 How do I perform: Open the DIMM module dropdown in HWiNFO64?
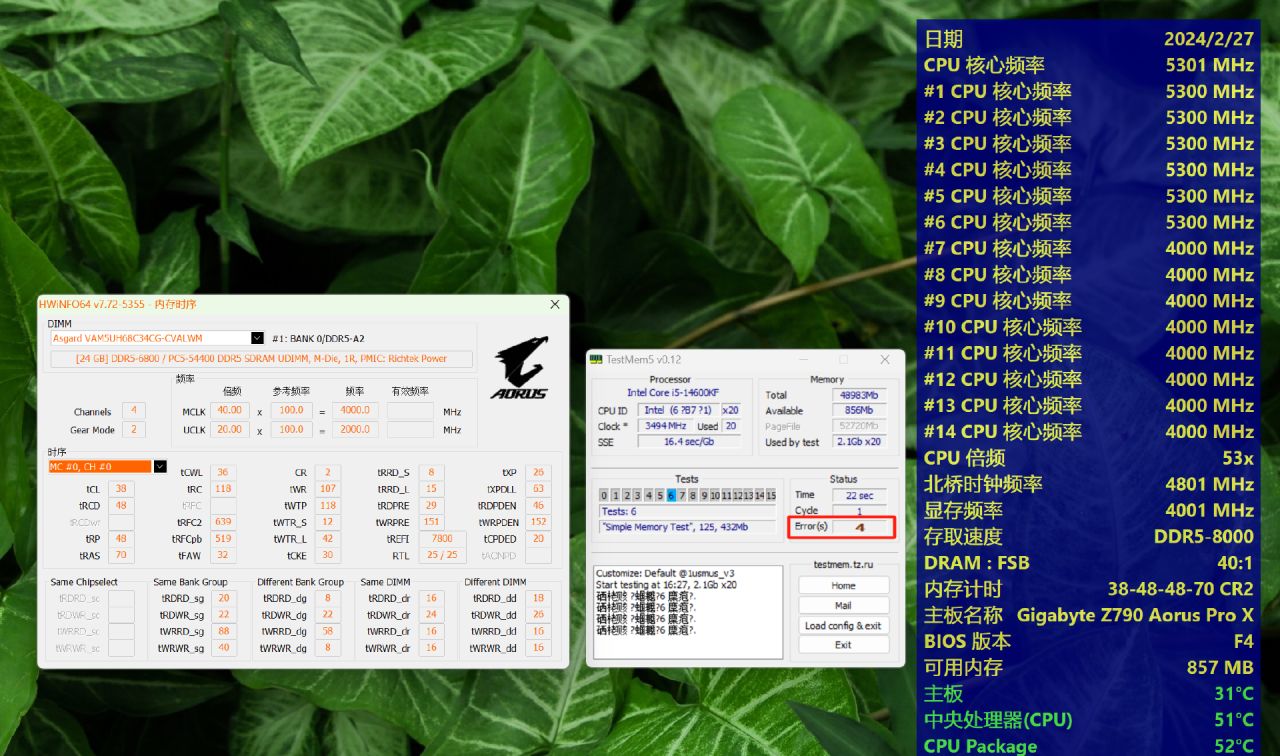tap(257, 338)
